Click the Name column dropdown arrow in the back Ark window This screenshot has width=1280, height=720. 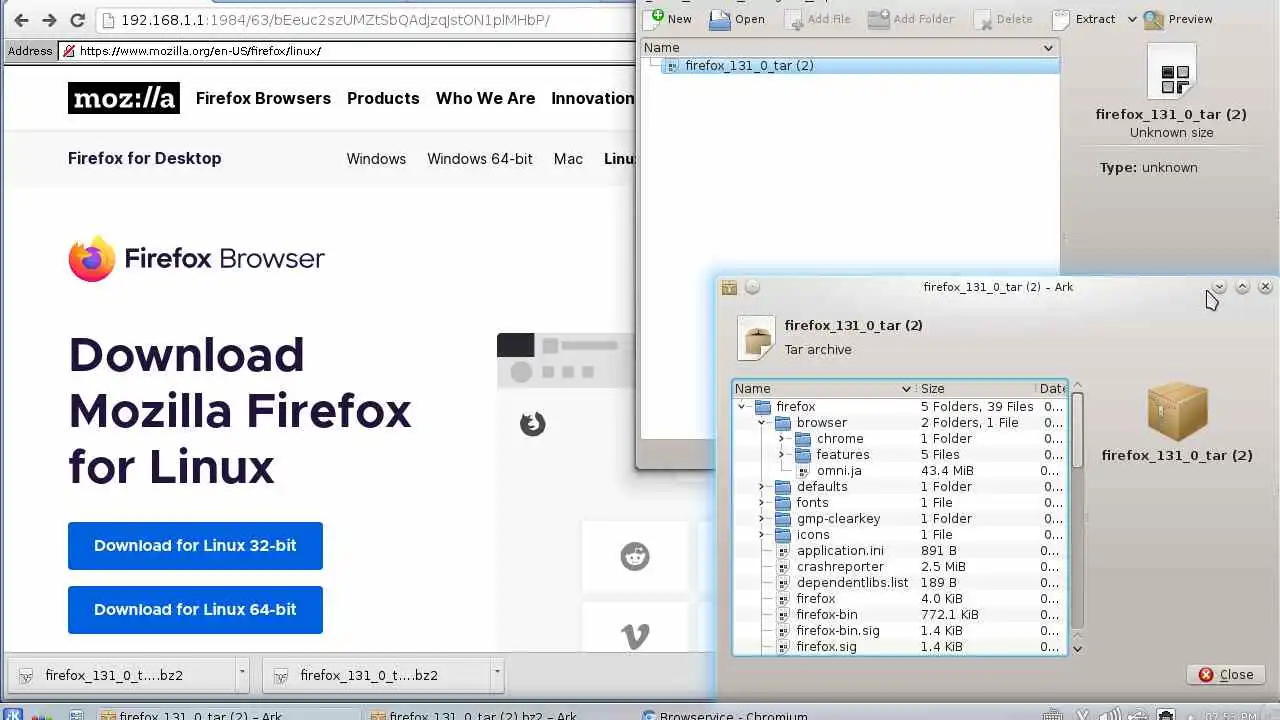click(1048, 47)
